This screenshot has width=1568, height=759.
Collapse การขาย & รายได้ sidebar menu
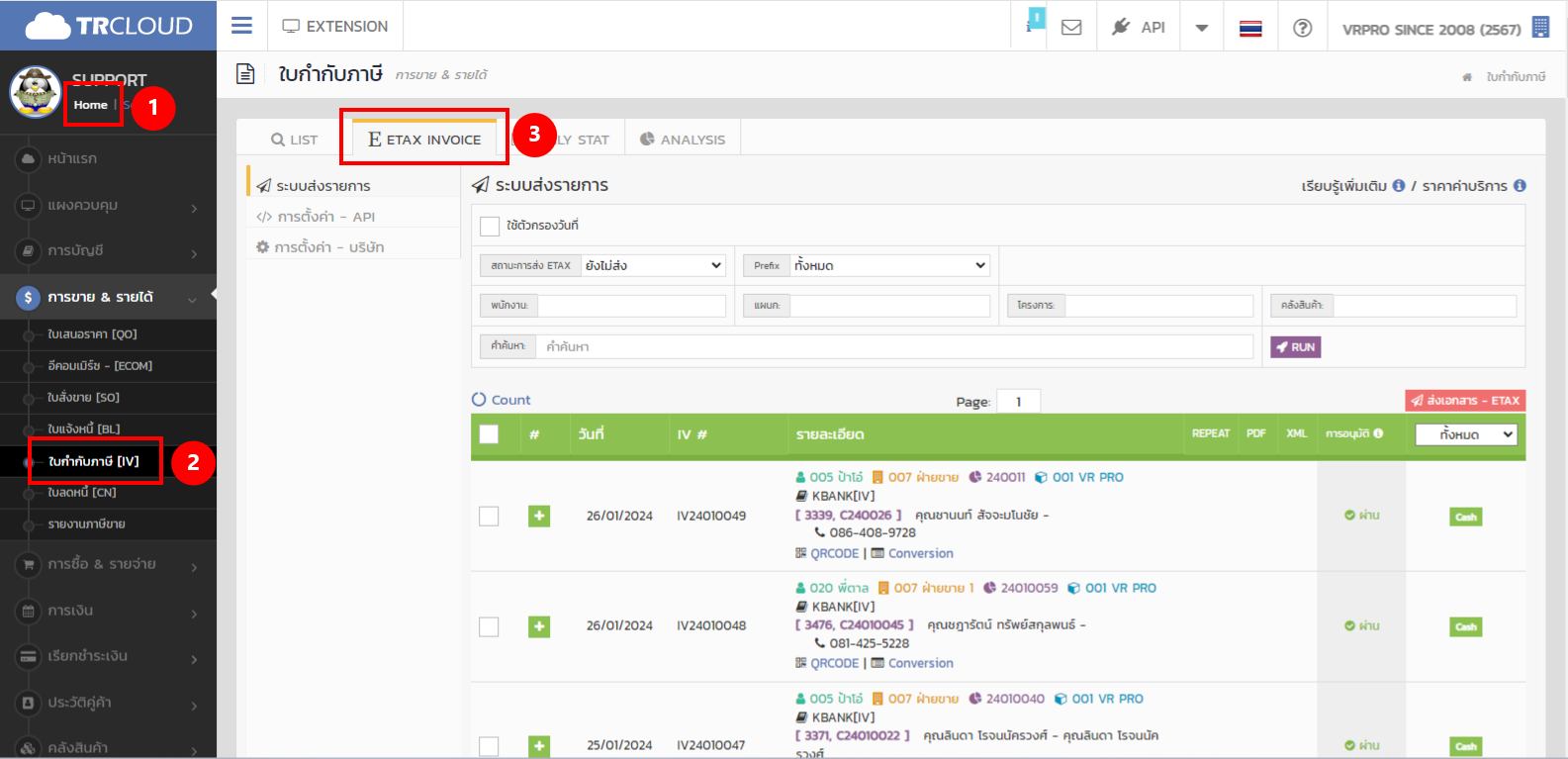(108, 297)
